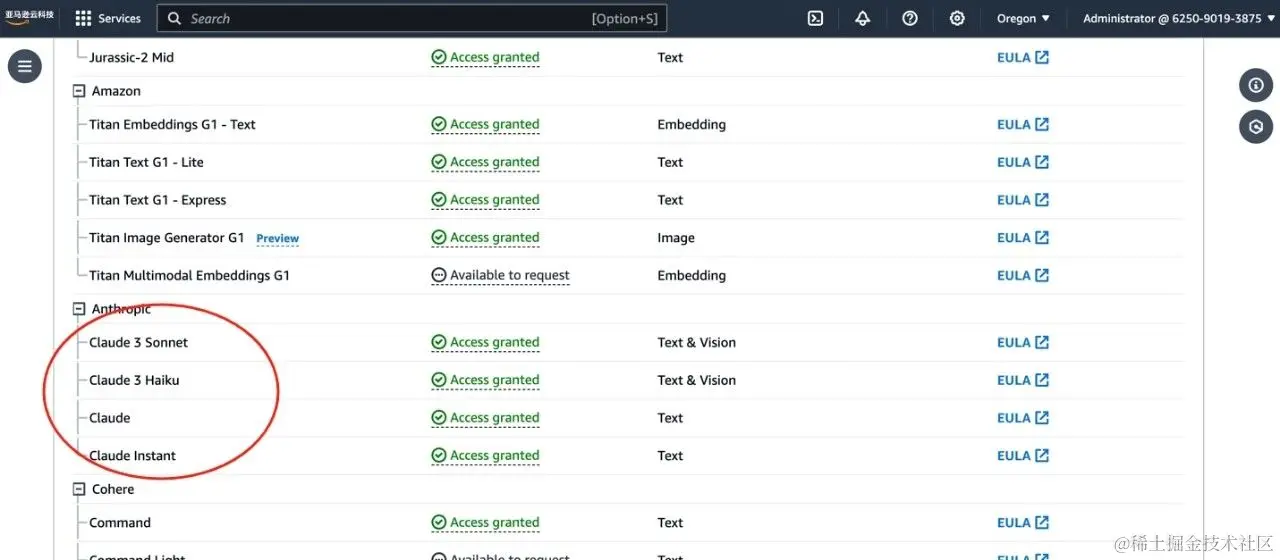Select the Titan Multimodal Embeddings G1 row

630,275
